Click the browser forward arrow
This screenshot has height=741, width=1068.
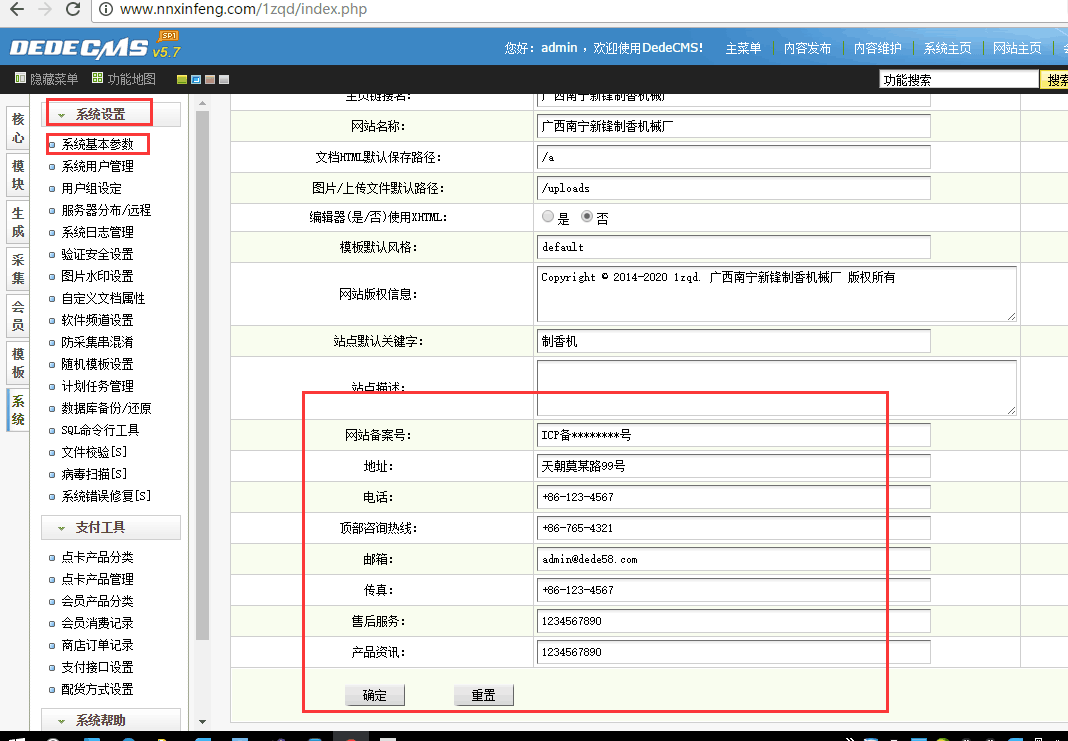point(45,9)
